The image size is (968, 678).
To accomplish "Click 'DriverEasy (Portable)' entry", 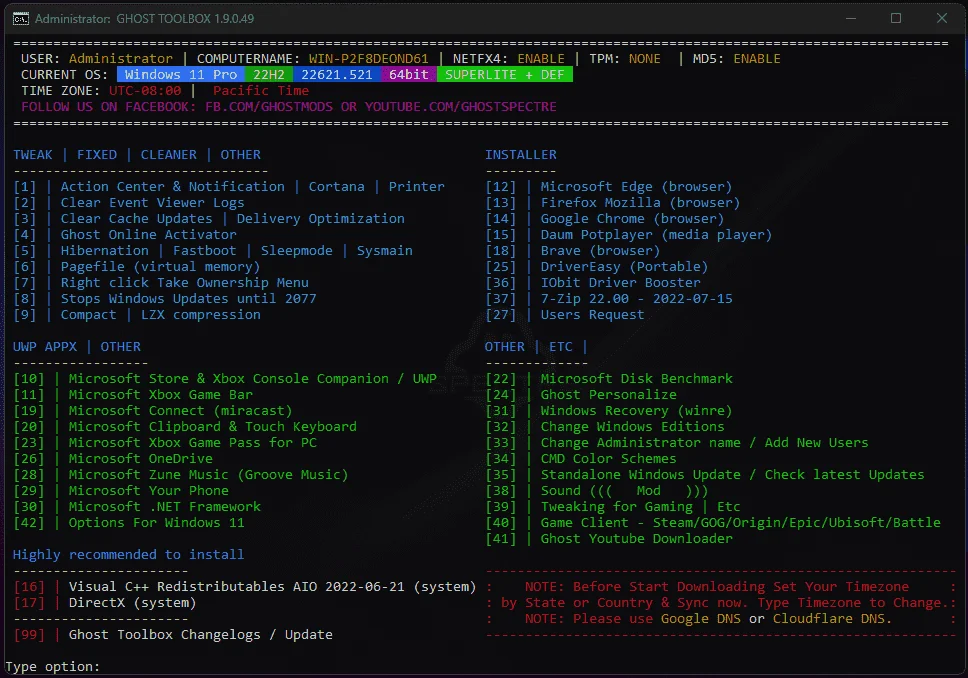I will (624, 267).
